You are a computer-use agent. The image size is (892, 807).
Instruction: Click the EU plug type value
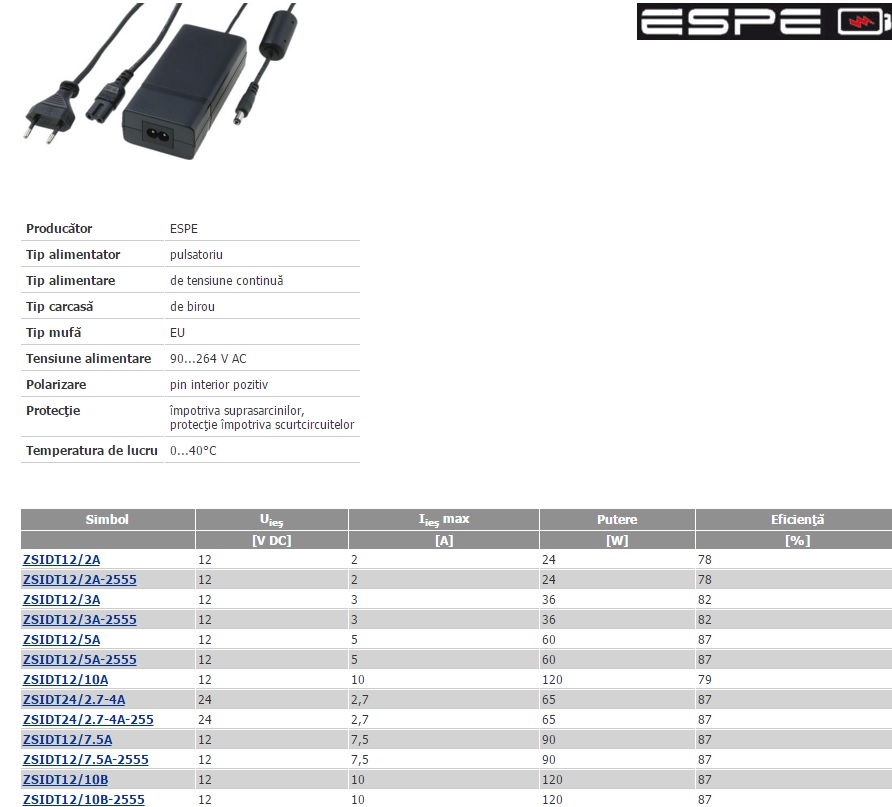tap(177, 333)
